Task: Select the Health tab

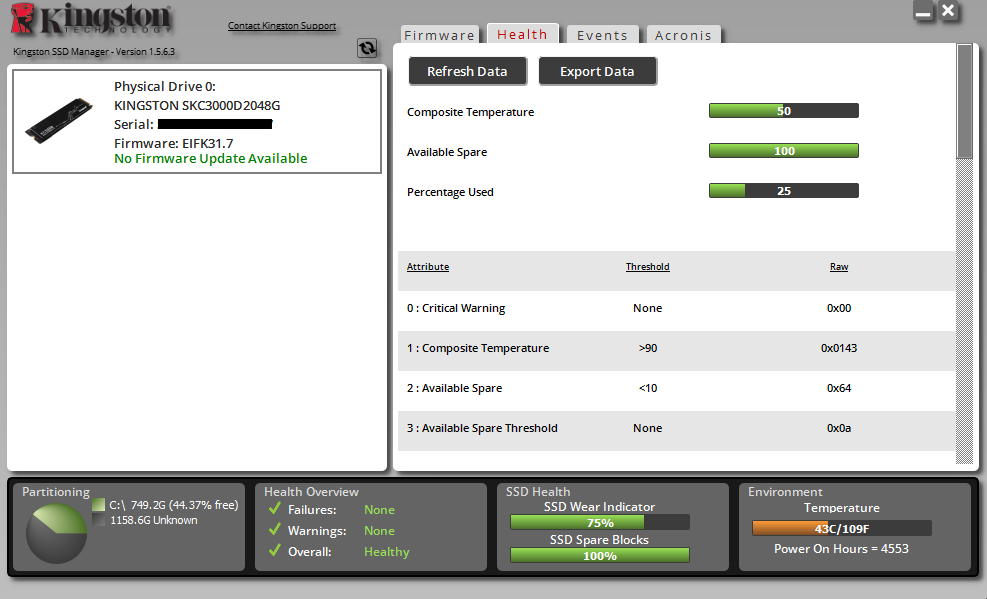Action: point(522,34)
